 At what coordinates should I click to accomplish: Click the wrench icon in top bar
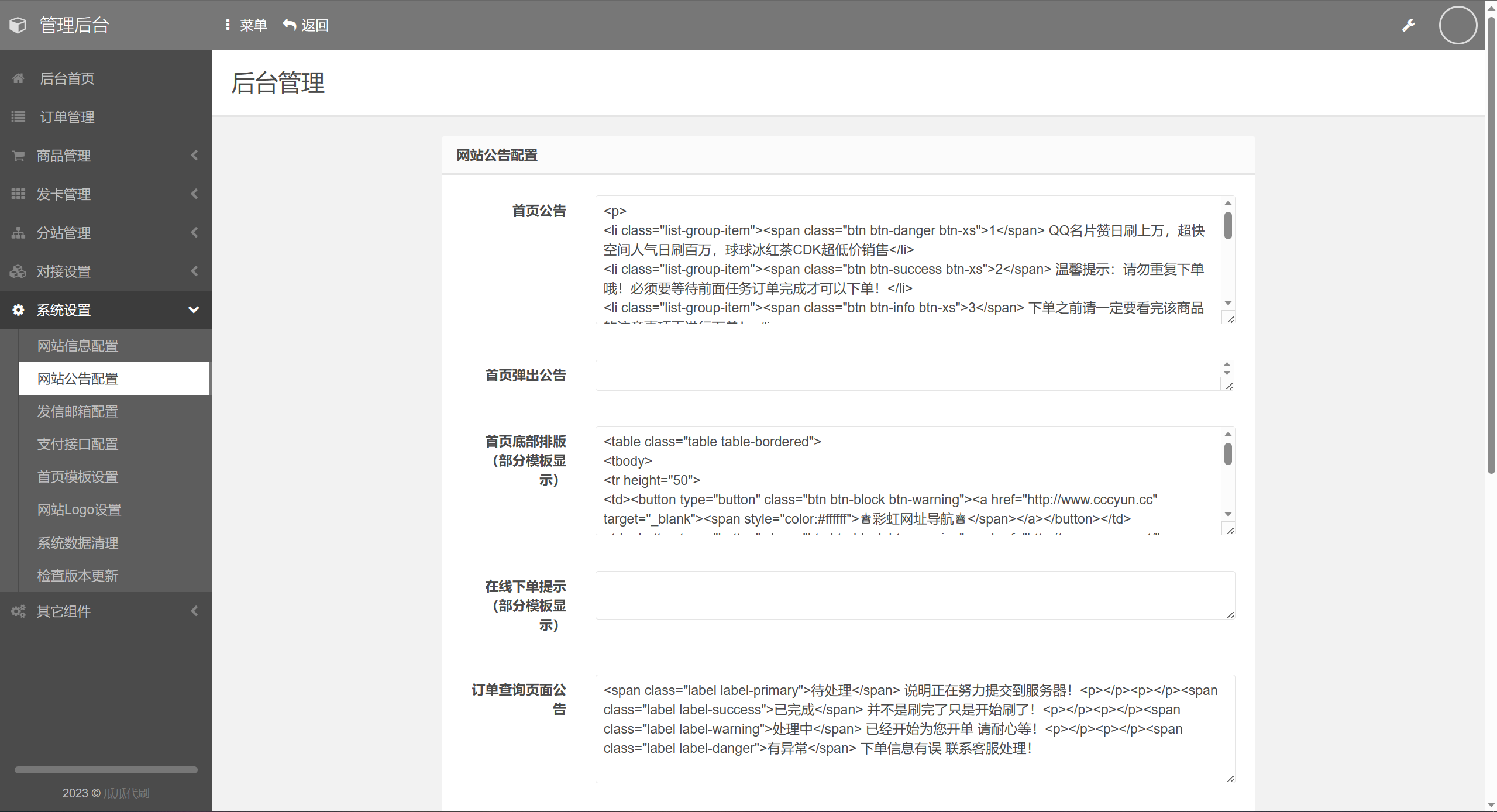pyautogui.click(x=1408, y=25)
